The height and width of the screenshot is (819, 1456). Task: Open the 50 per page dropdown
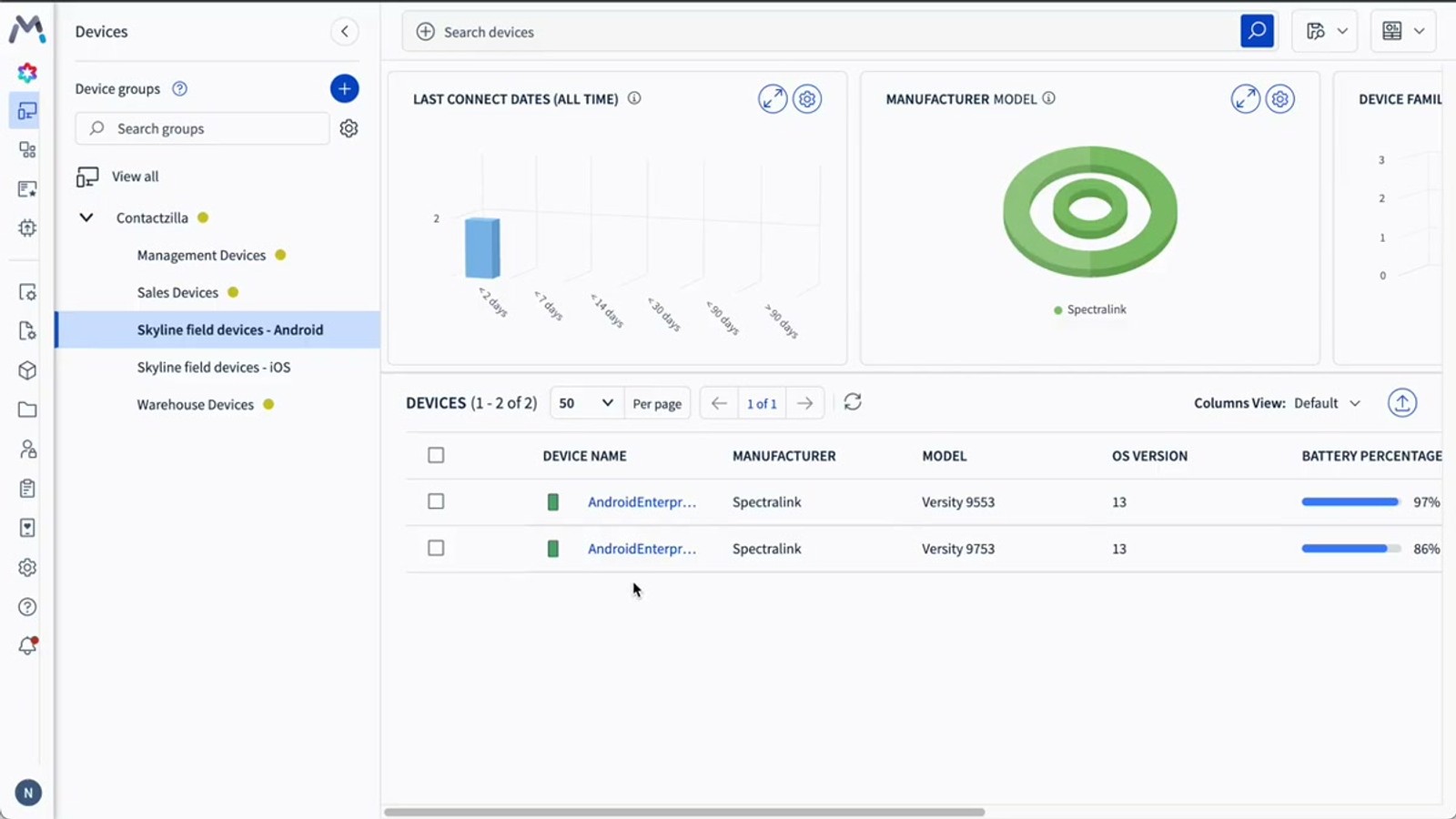[x=586, y=403]
